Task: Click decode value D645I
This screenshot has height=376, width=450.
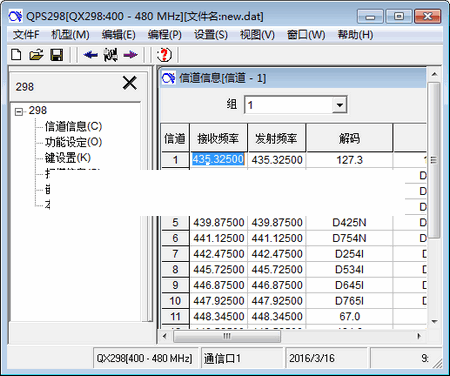Action: click(x=349, y=285)
